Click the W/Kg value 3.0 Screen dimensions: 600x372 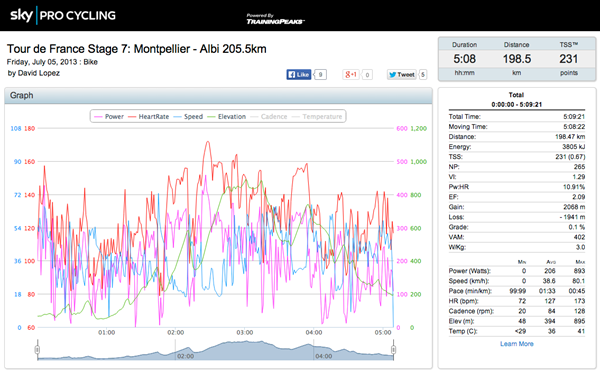point(580,247)
